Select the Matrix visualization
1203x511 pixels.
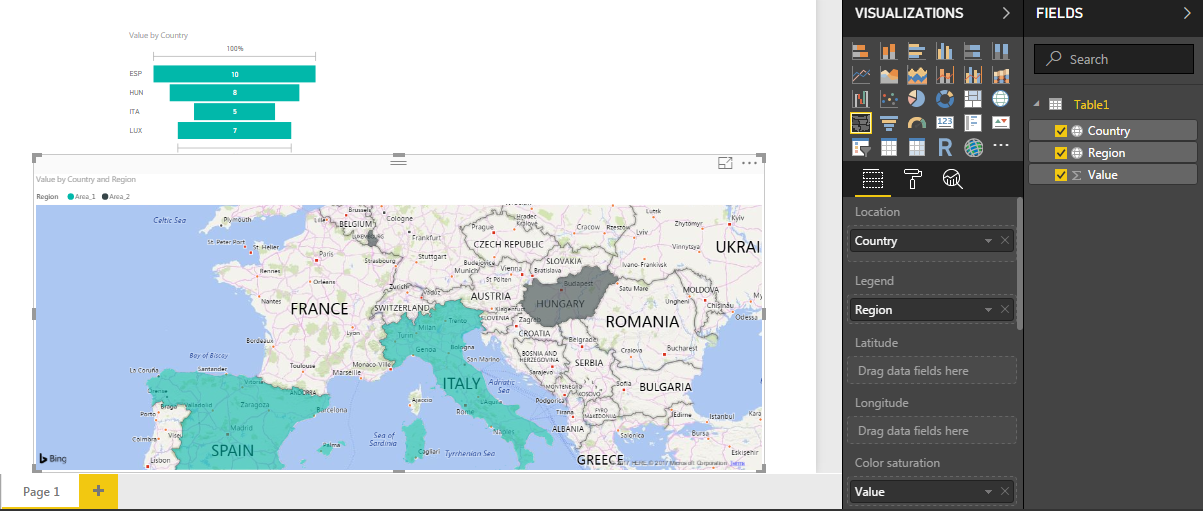(916, 148)
